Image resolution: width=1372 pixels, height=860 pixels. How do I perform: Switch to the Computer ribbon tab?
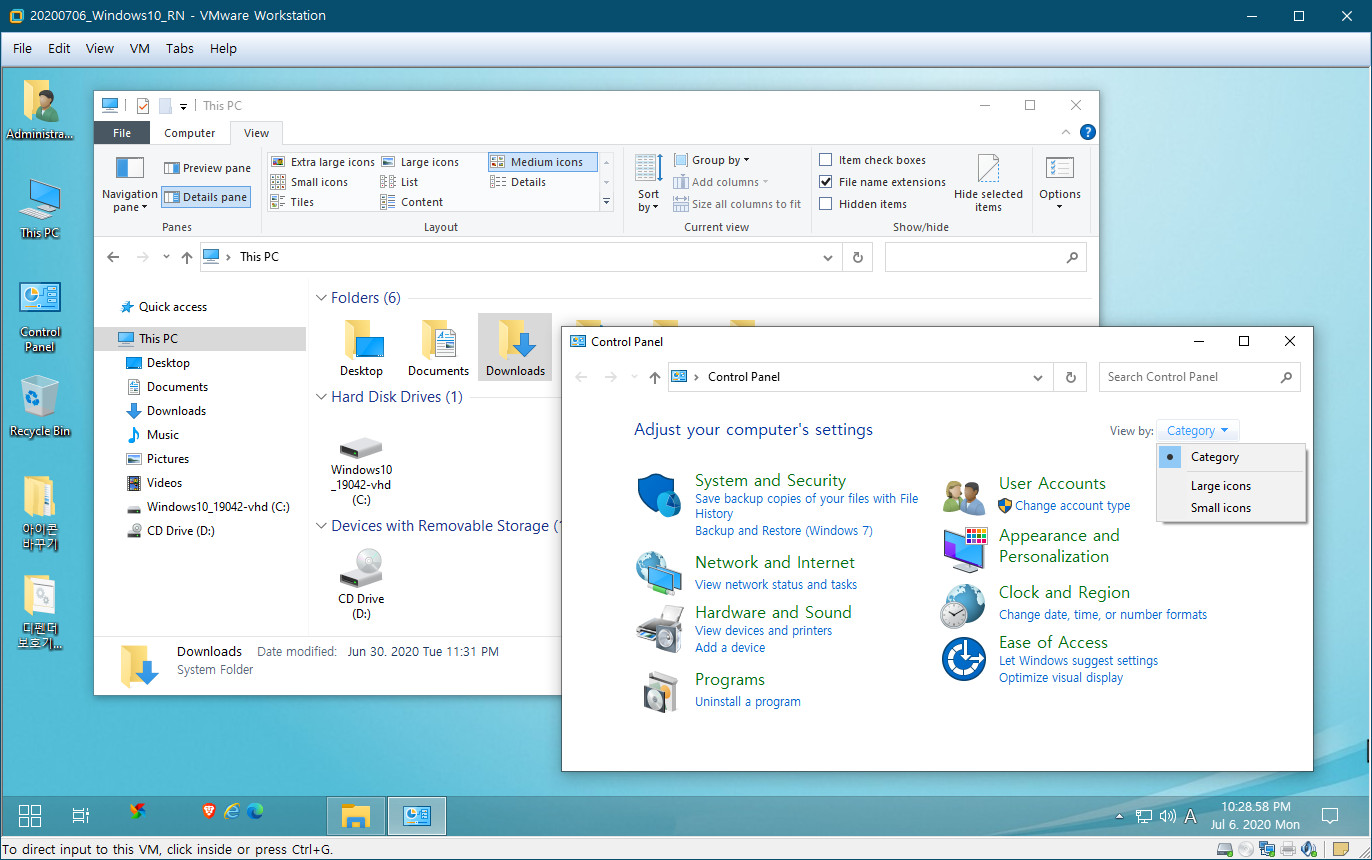coord(190,133)
